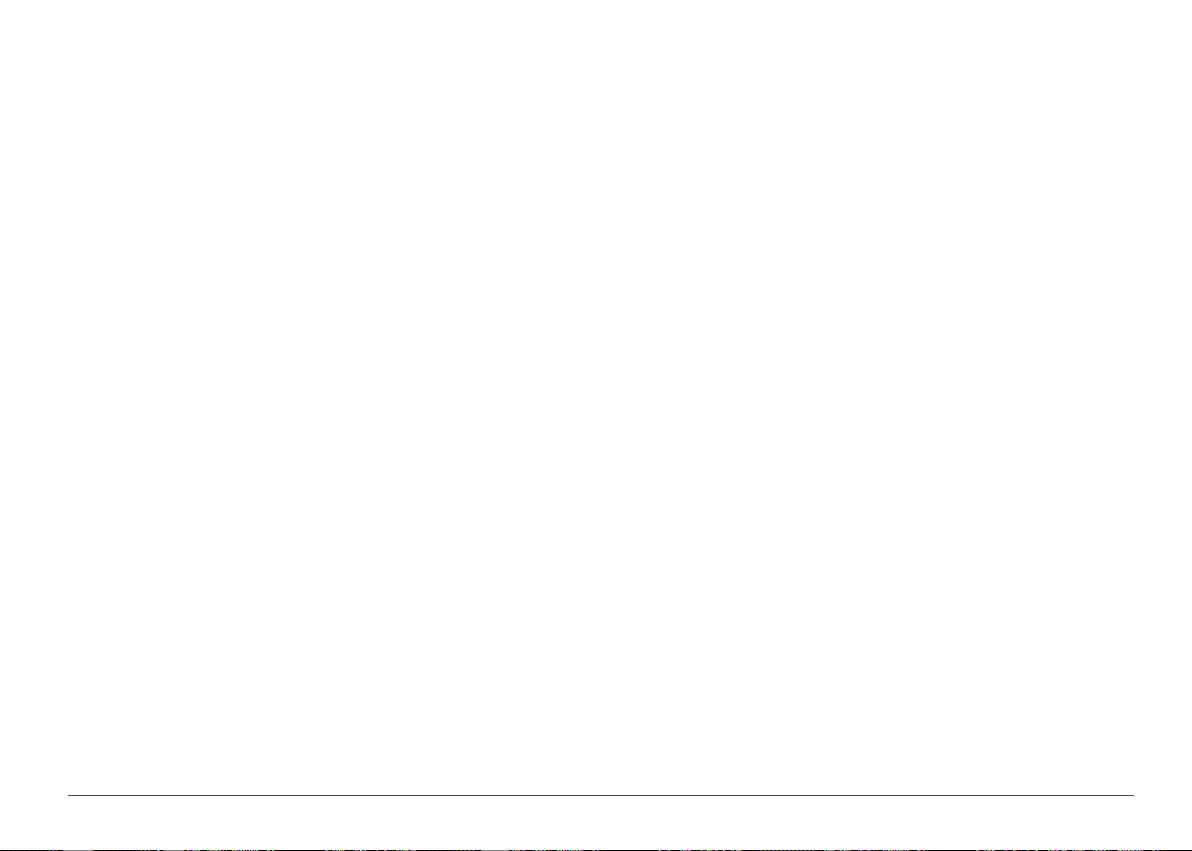Click the blank left margin of the page

coord(33,395)
